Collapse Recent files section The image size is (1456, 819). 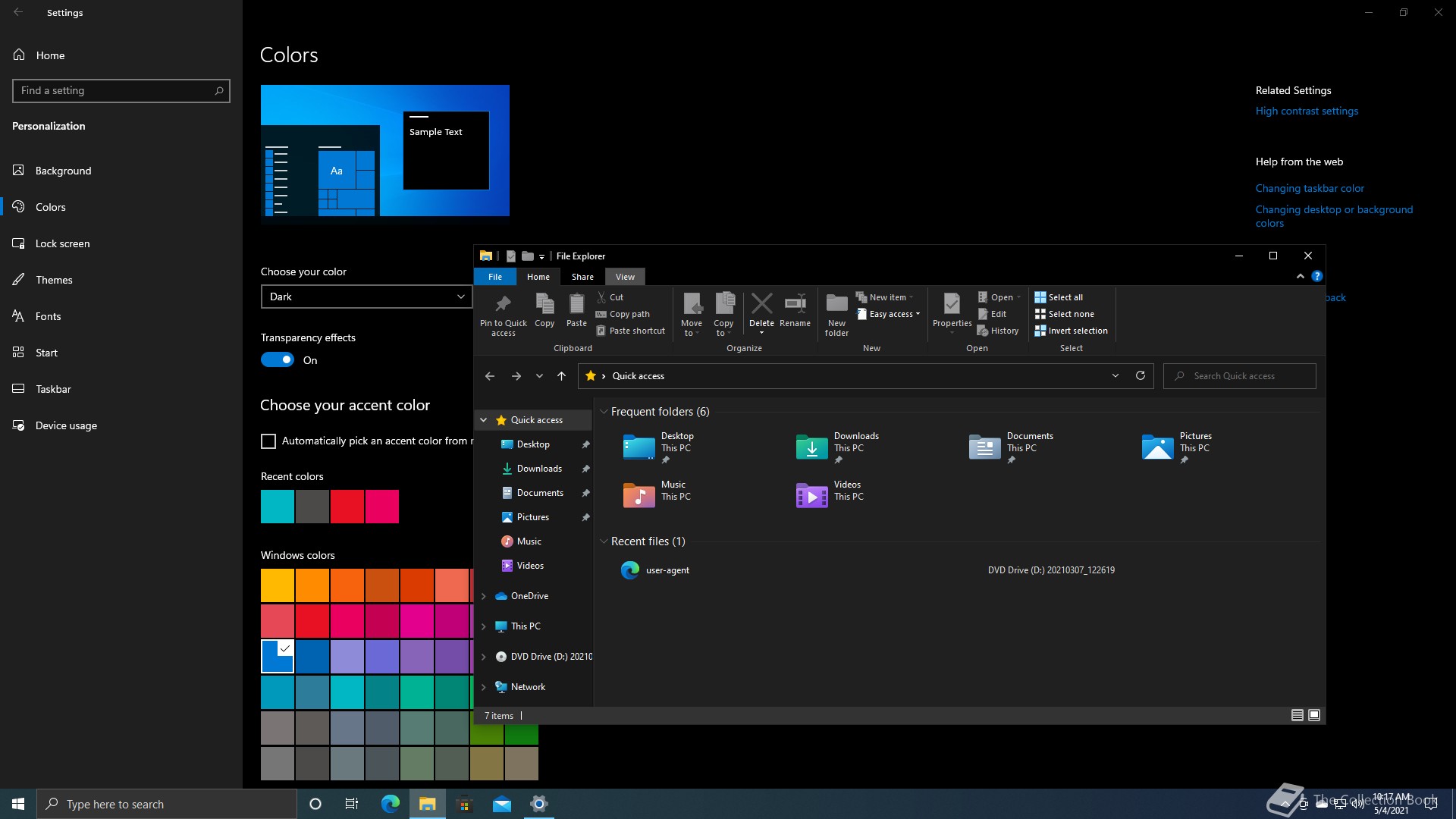604,541
